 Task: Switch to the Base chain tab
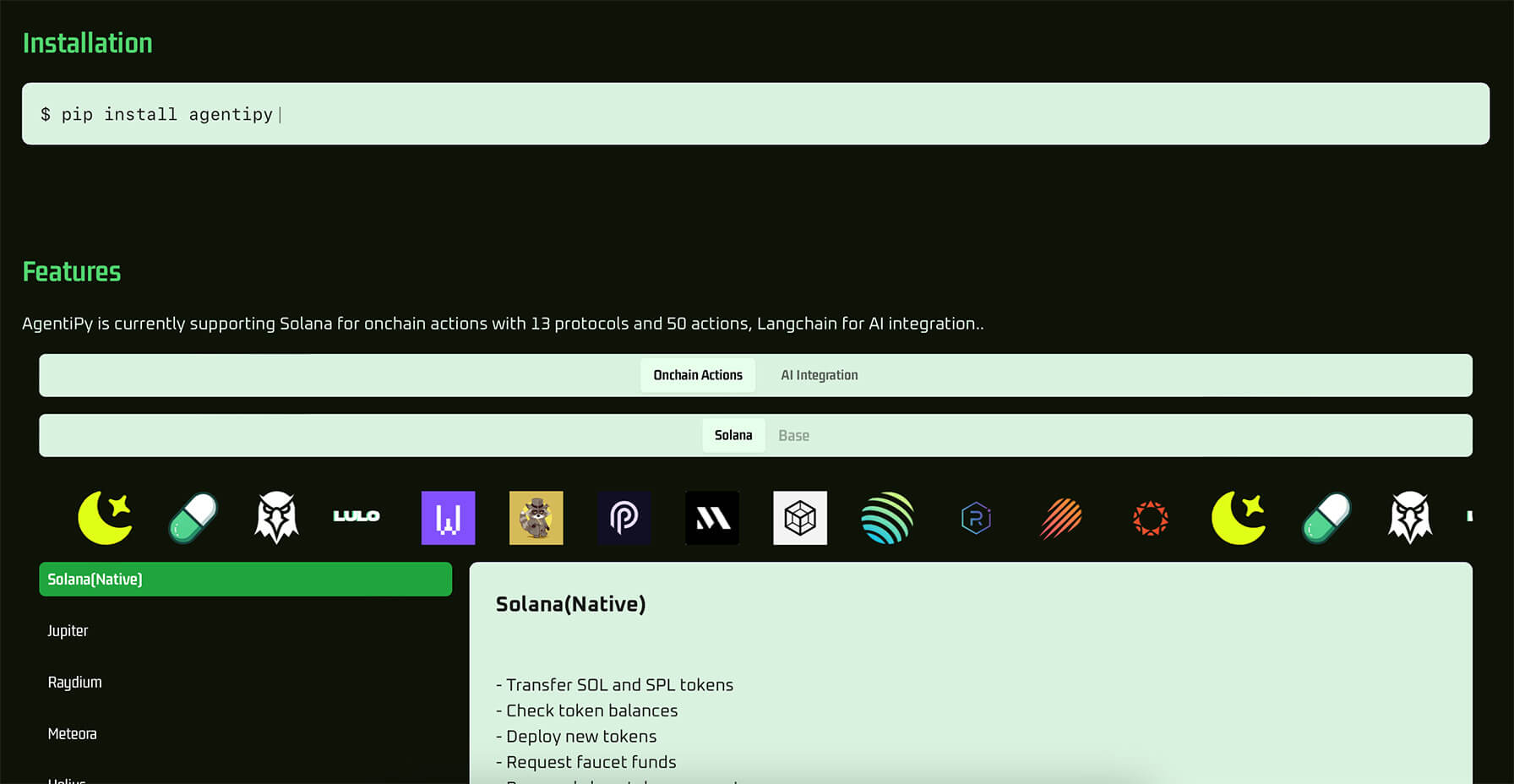pyautogui.click(x=793, y=436)
